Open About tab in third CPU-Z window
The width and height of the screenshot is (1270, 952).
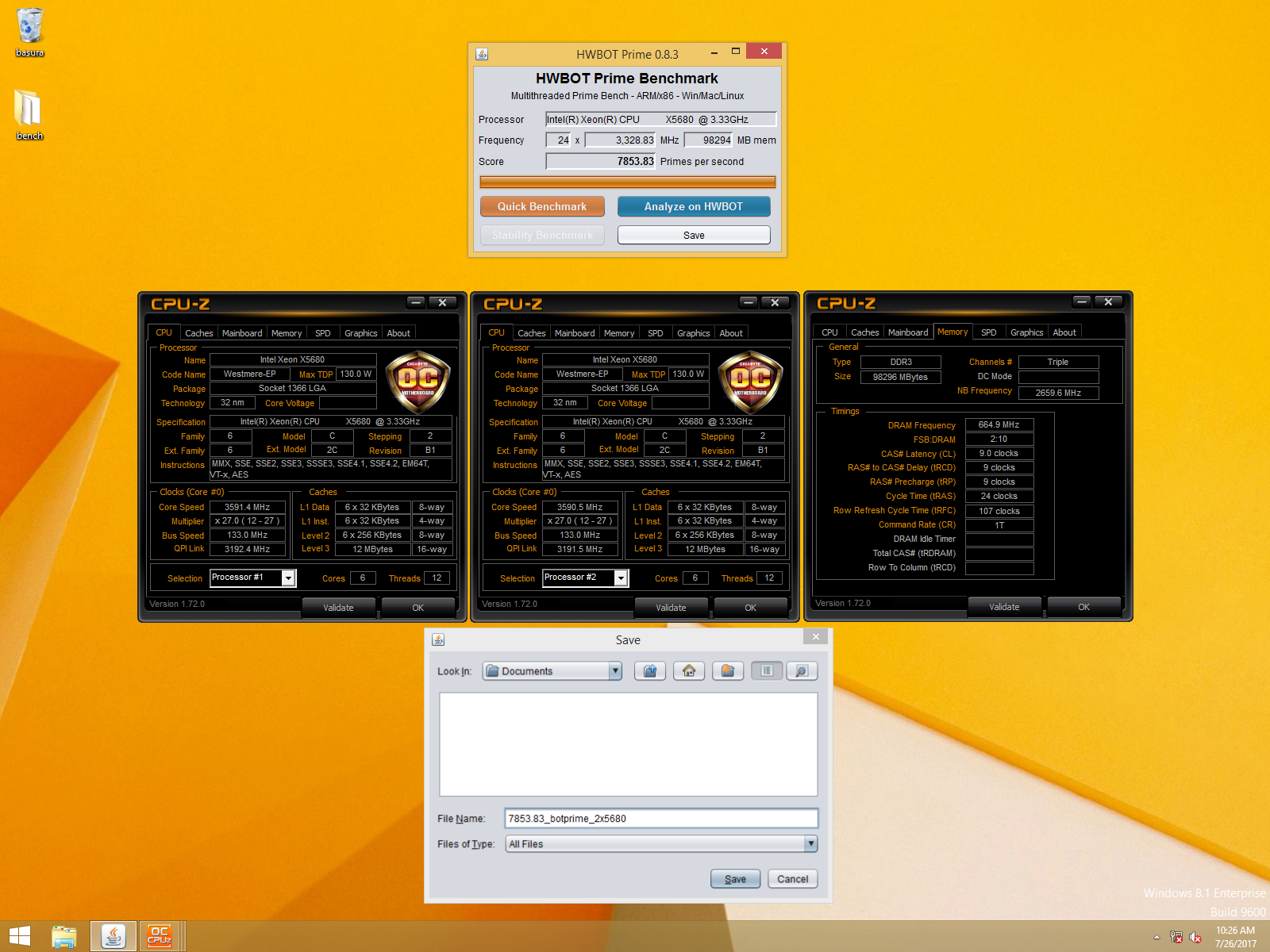click(x=1064, y=332)
